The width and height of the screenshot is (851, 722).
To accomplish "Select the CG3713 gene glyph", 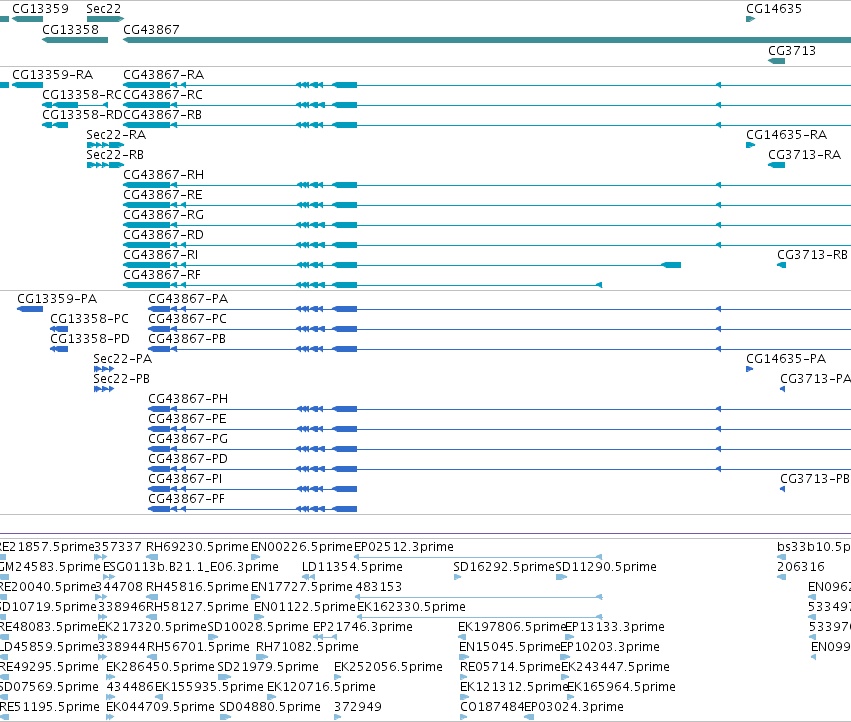I will click(x=777, y=61).
